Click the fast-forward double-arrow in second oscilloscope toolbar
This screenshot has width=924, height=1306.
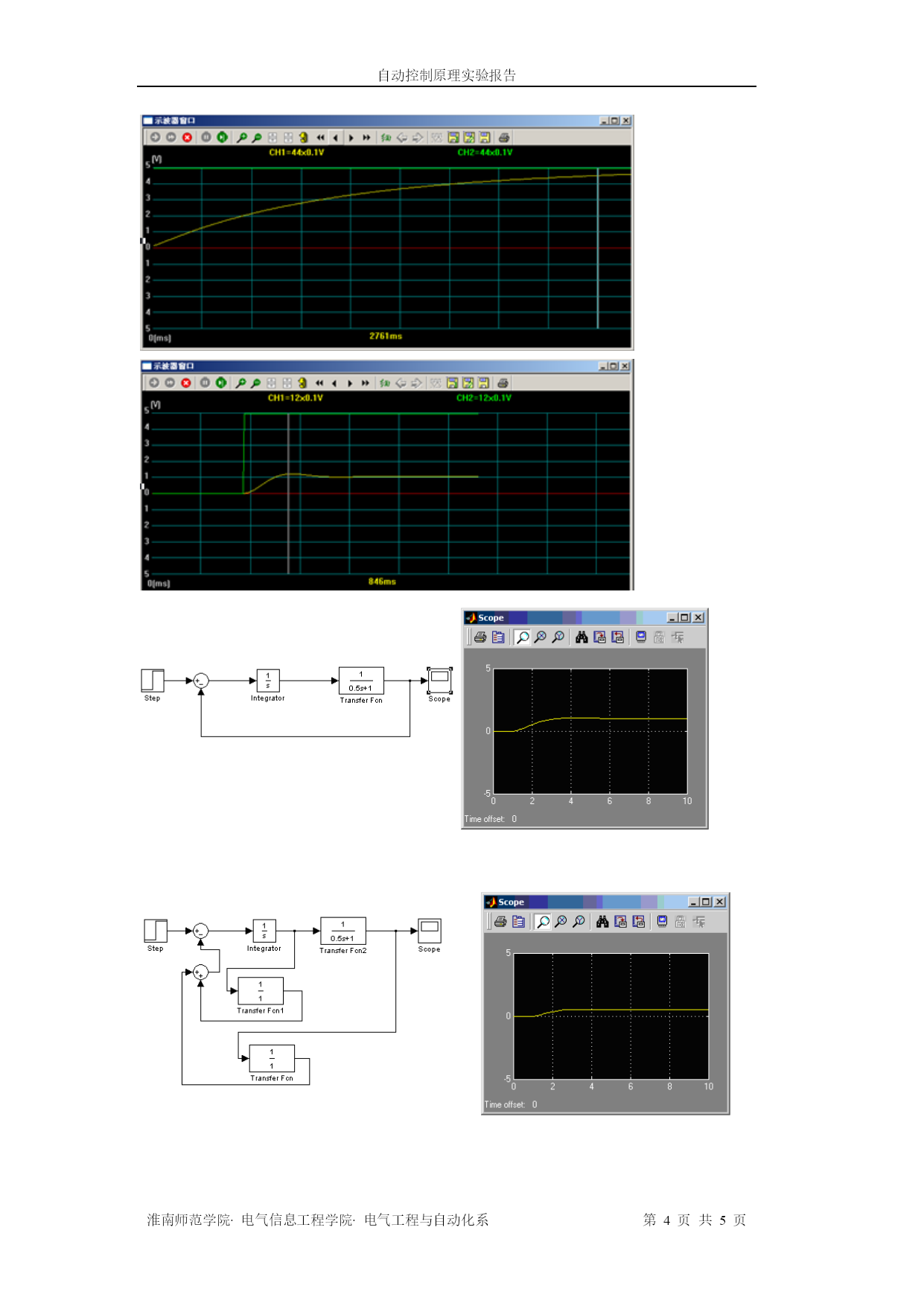point(366,383)
